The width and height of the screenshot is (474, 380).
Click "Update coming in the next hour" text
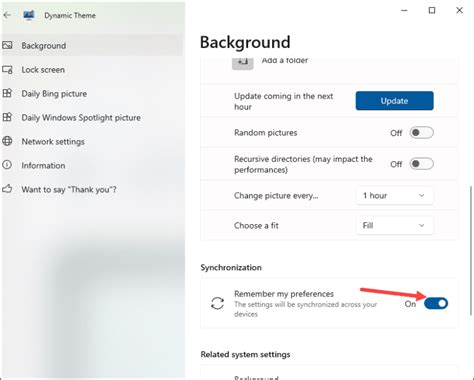[x=283, y=101]
